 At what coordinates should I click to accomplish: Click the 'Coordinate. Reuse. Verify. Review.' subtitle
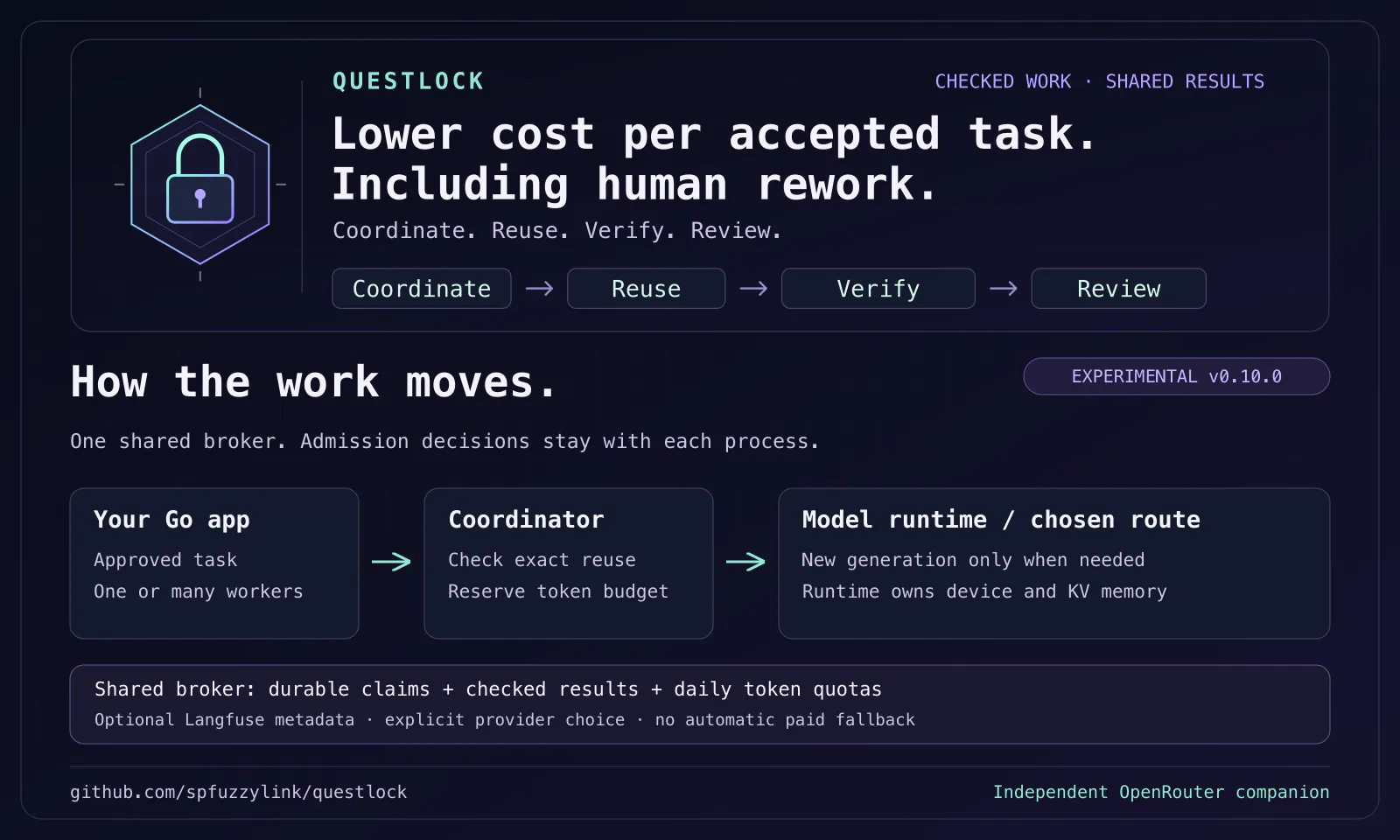click(556, 231)
